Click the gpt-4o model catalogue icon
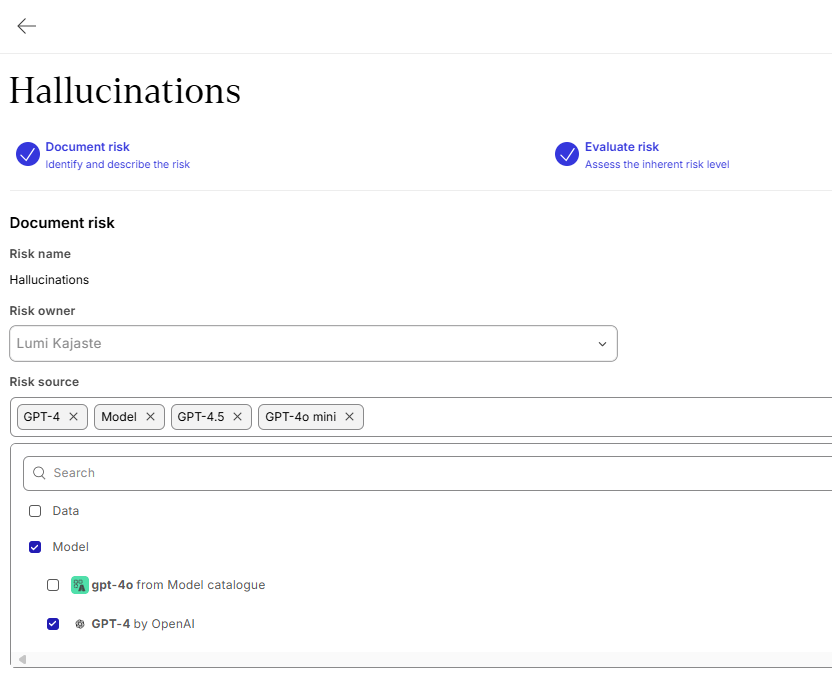832x675 pixels. coord(80,585)
